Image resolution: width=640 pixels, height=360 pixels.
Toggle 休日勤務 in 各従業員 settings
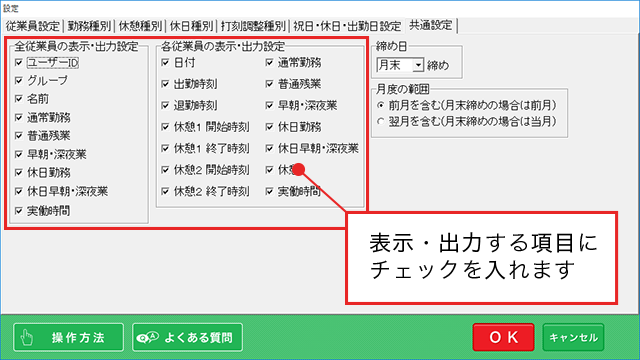(269, 127)
